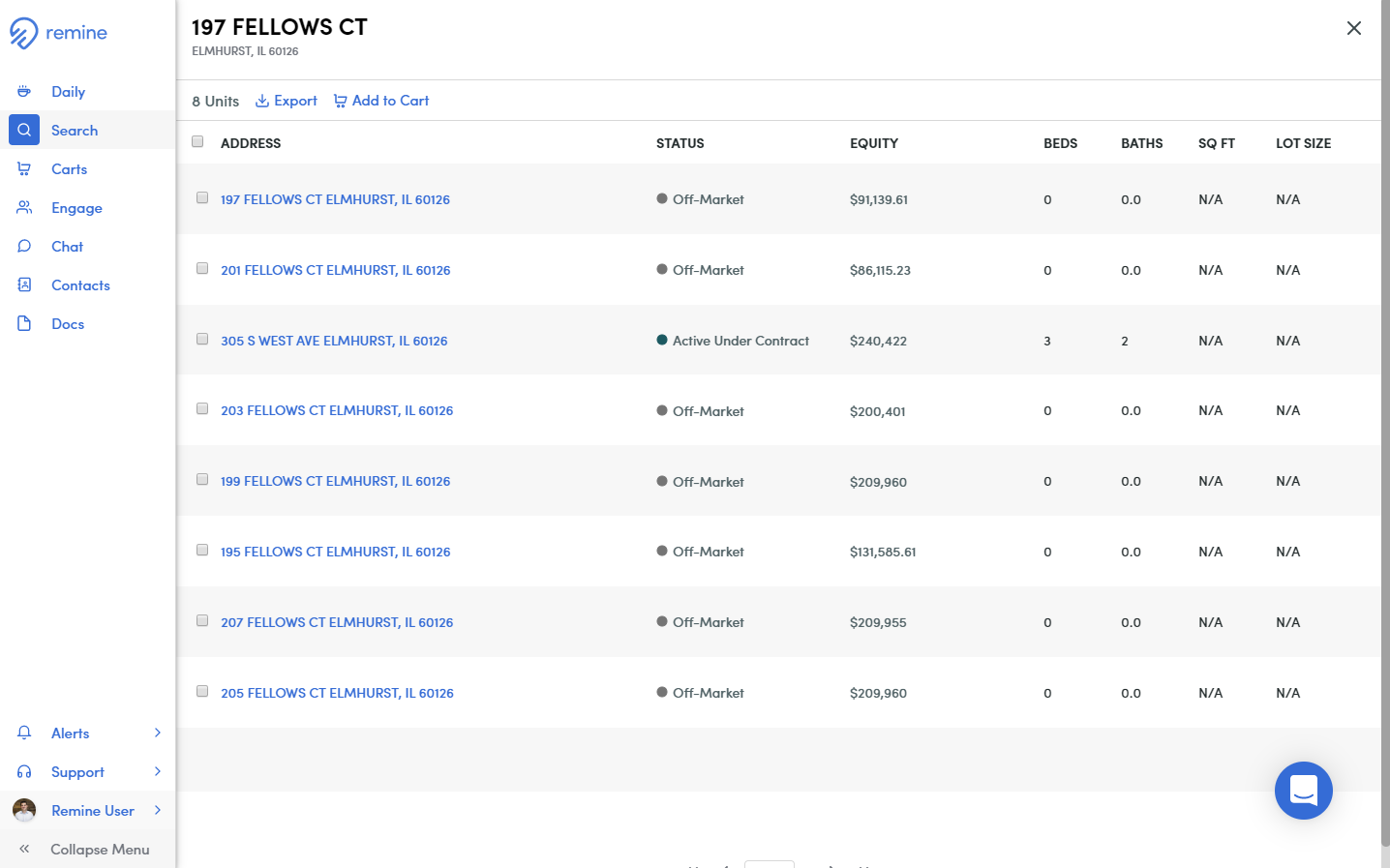Screen dimensions: 1390x868
Task: Open 195 Fellows Ct Elmhurst listing link
Action: click(335, 552)
